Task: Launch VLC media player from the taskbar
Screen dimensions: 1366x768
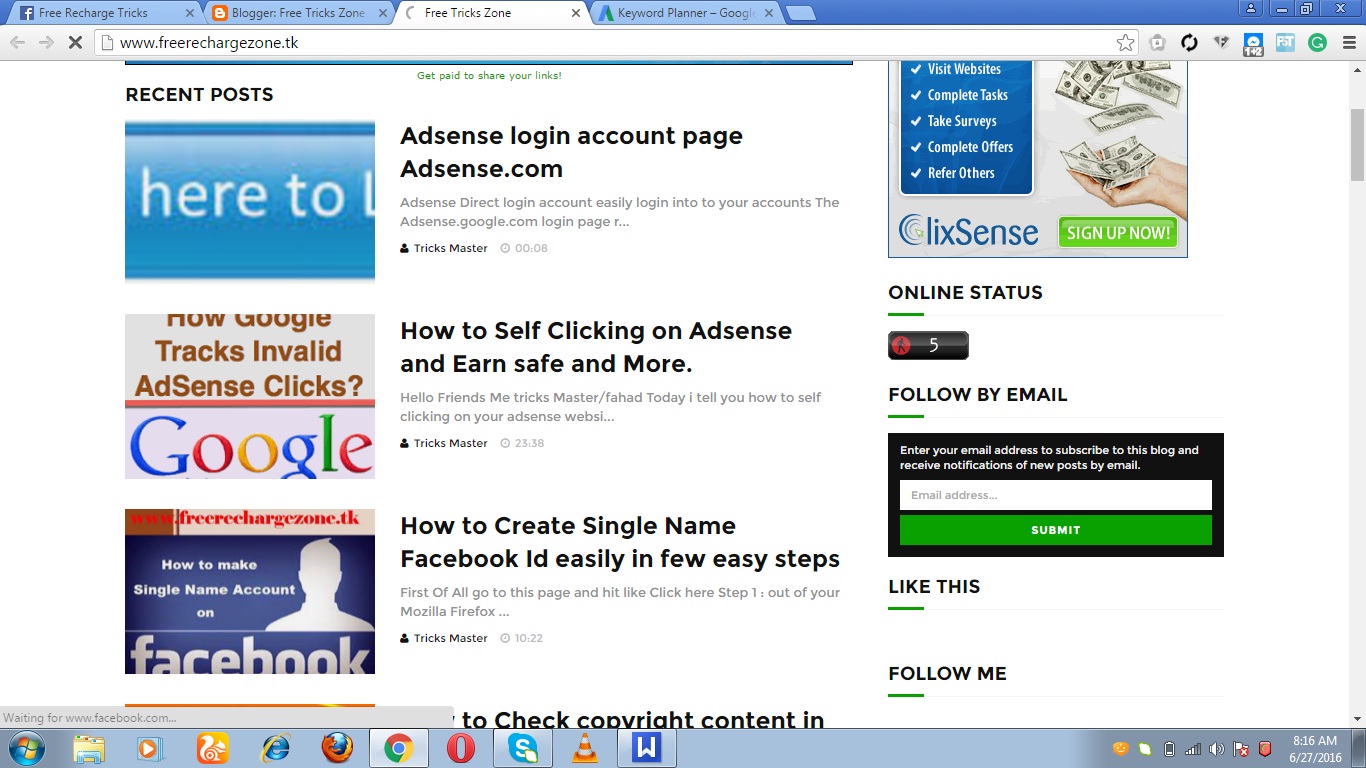Action: click(585, 748)
